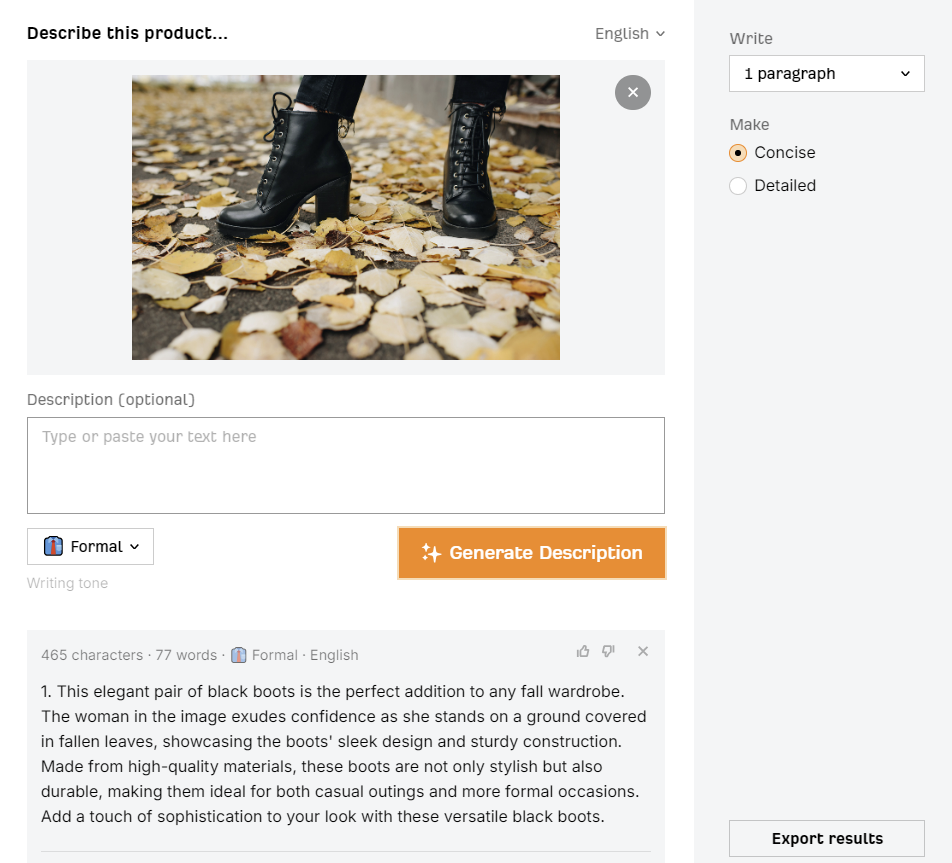Click the Export results button
The image size is (952, 863).
[826, 839]
